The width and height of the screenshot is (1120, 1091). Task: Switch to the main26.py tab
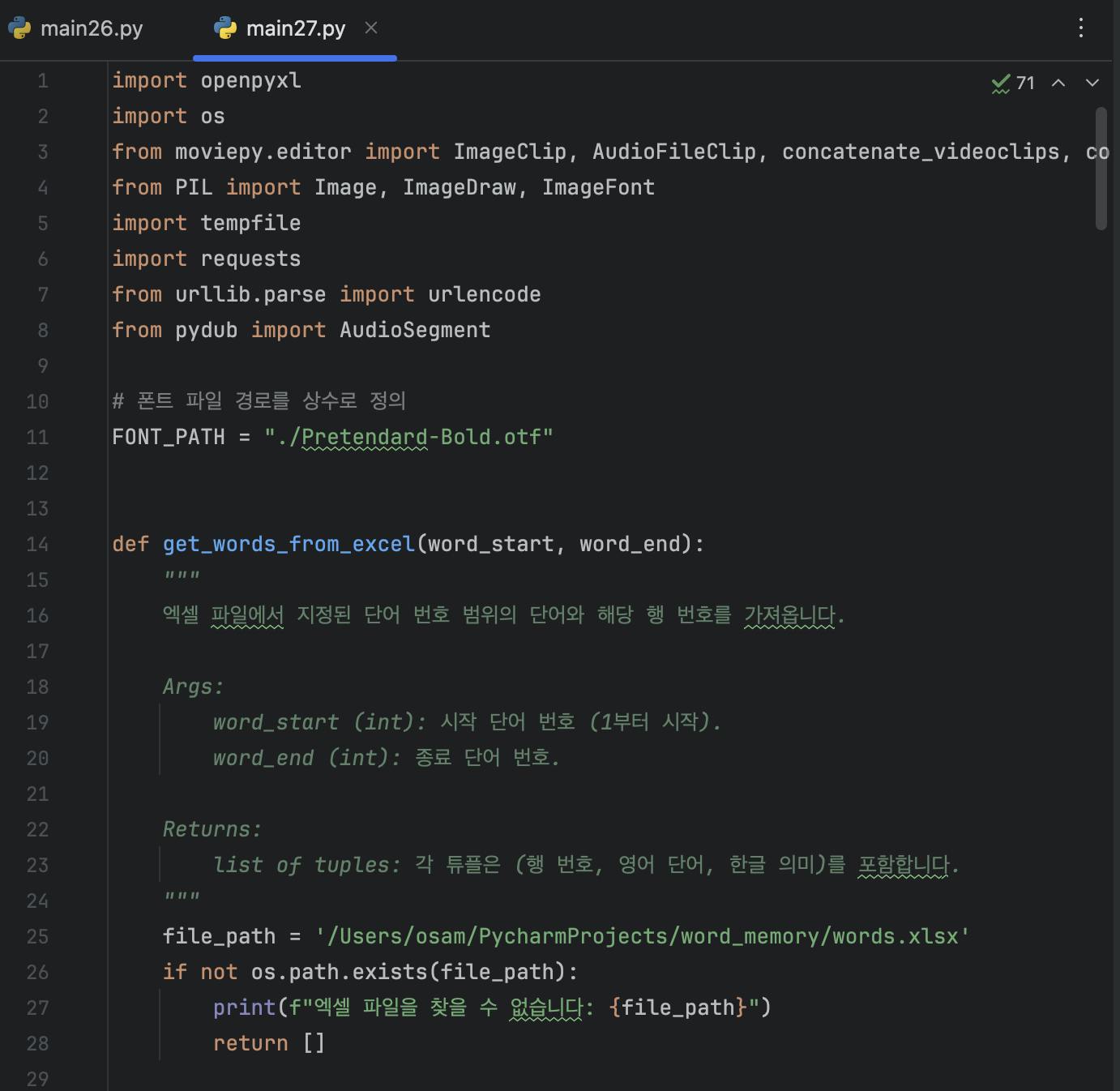[x=91, y=28]
